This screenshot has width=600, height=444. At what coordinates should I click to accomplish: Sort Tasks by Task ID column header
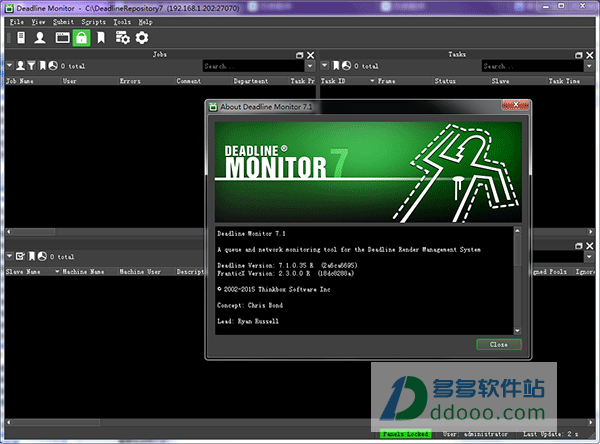click(x=348, y=81)
